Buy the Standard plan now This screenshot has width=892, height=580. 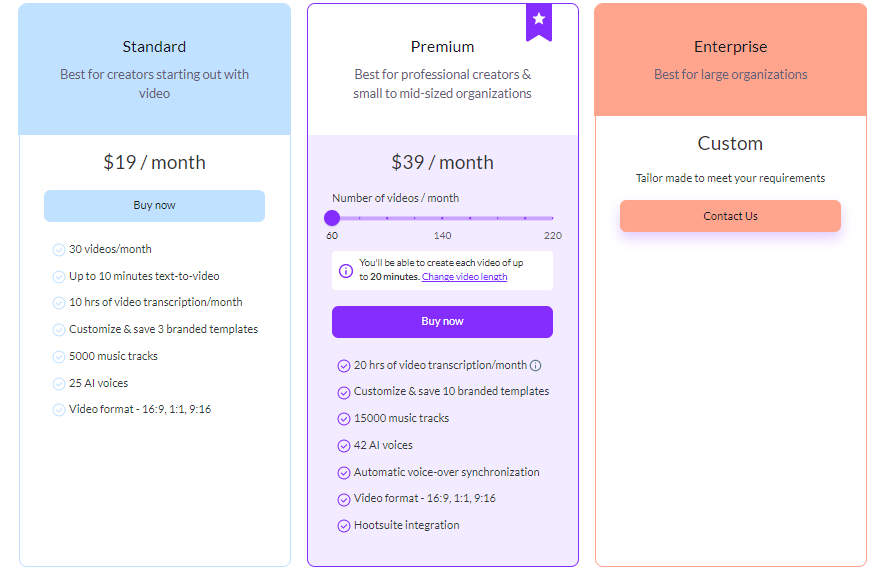[154, 206]
